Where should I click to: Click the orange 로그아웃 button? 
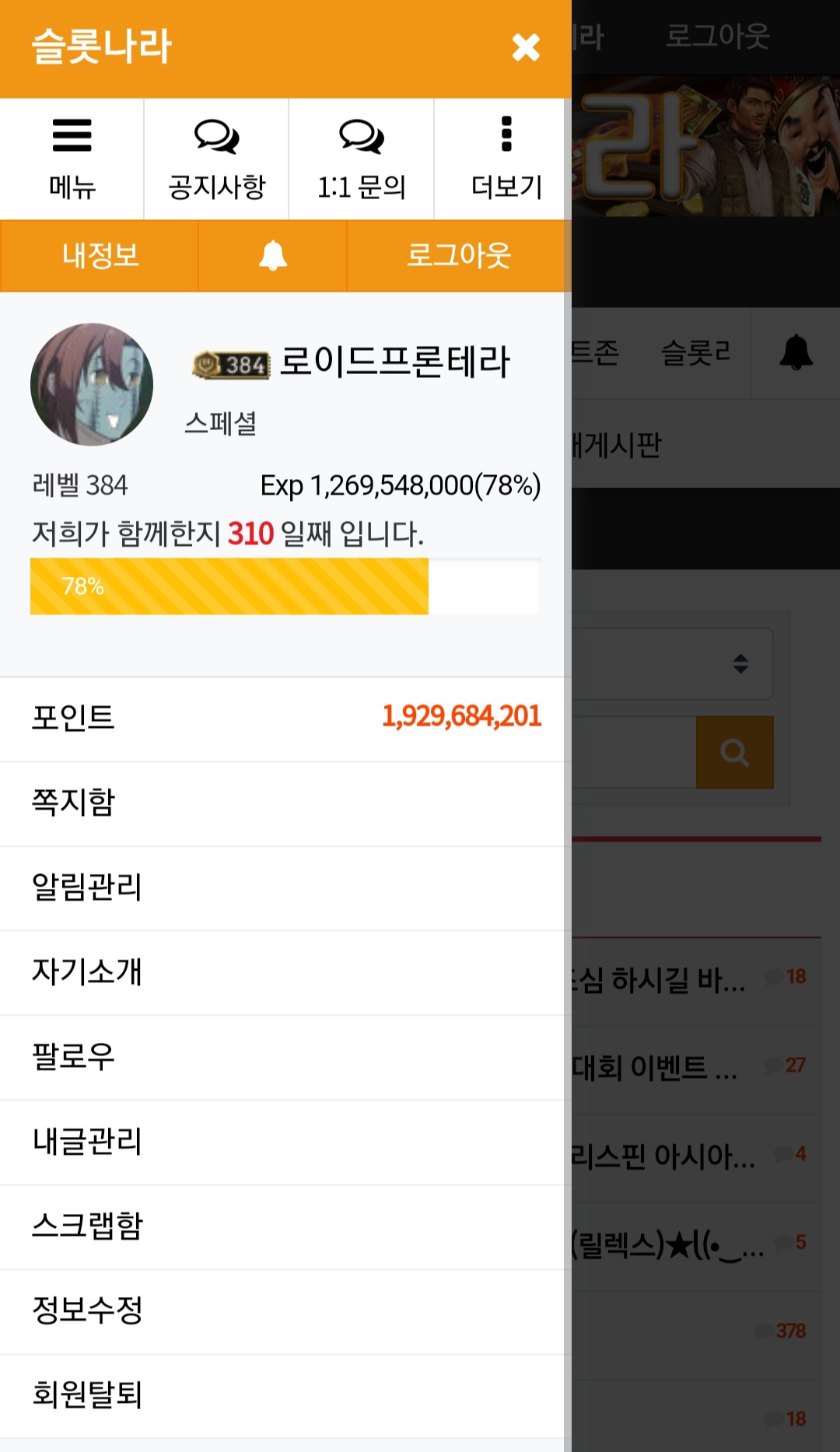point(459,256)
